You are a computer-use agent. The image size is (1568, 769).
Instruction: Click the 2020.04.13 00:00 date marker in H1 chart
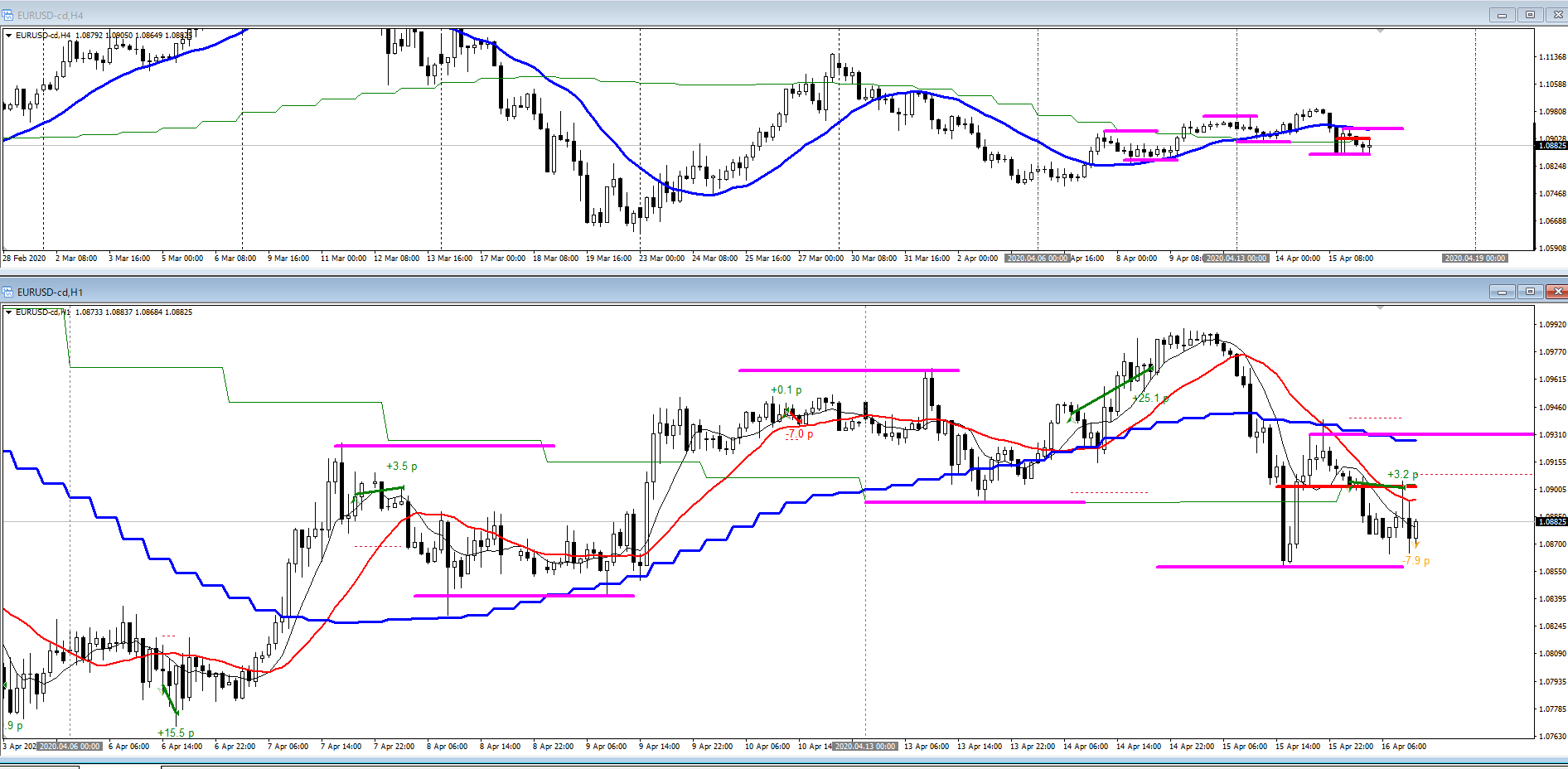point(865,747)
